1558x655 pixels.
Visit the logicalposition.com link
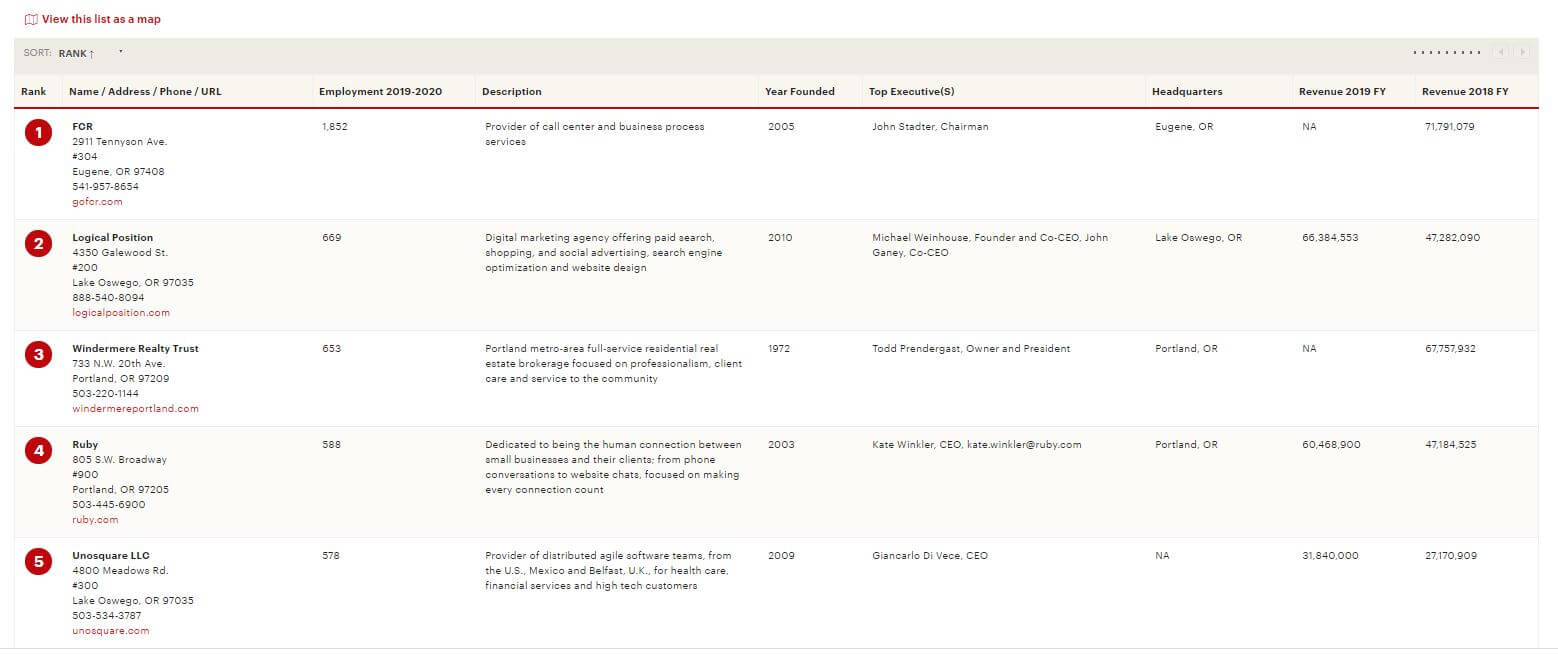click(x=121, y=313)
